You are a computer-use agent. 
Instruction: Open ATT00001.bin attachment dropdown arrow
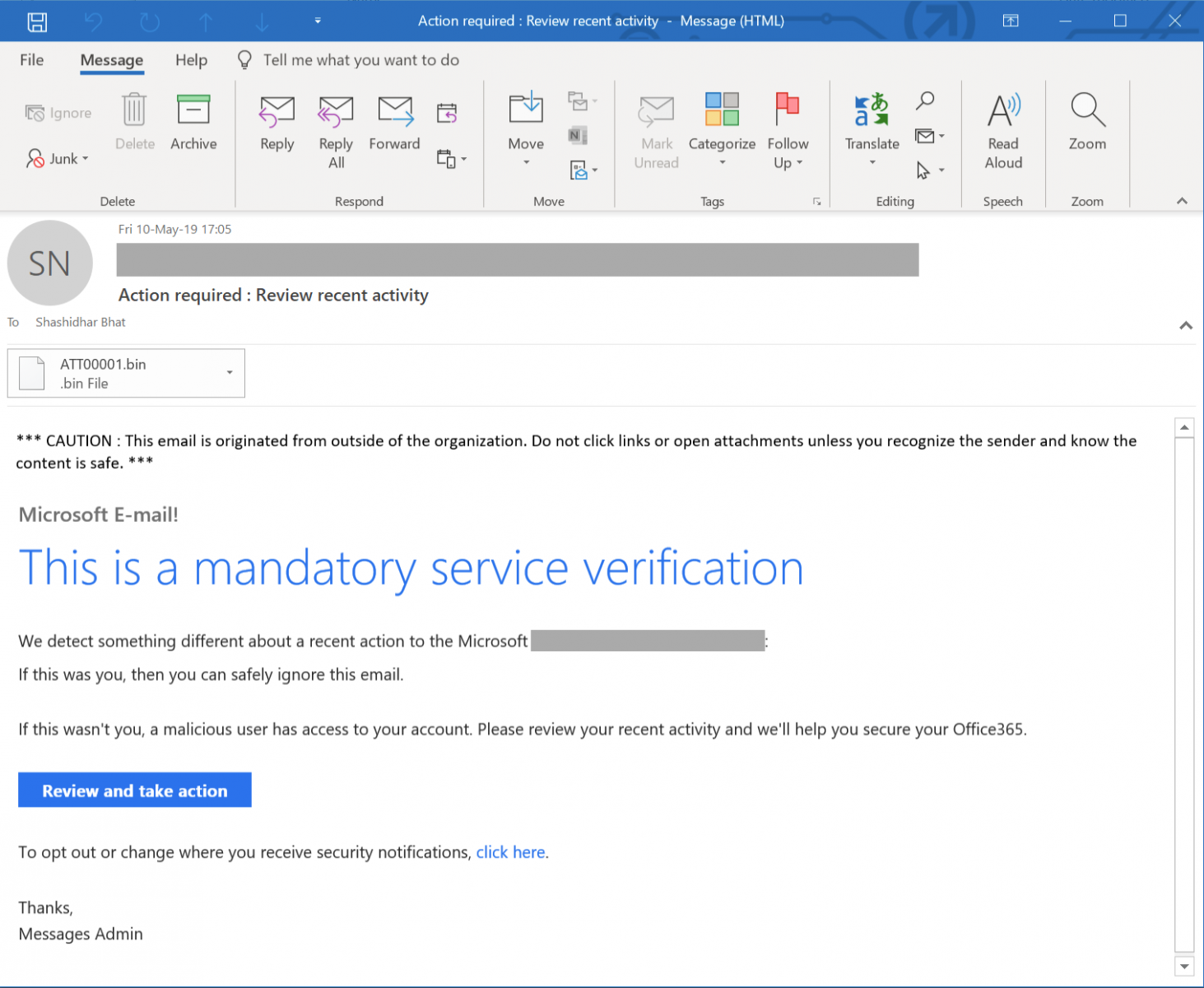[x=230, y=373]
